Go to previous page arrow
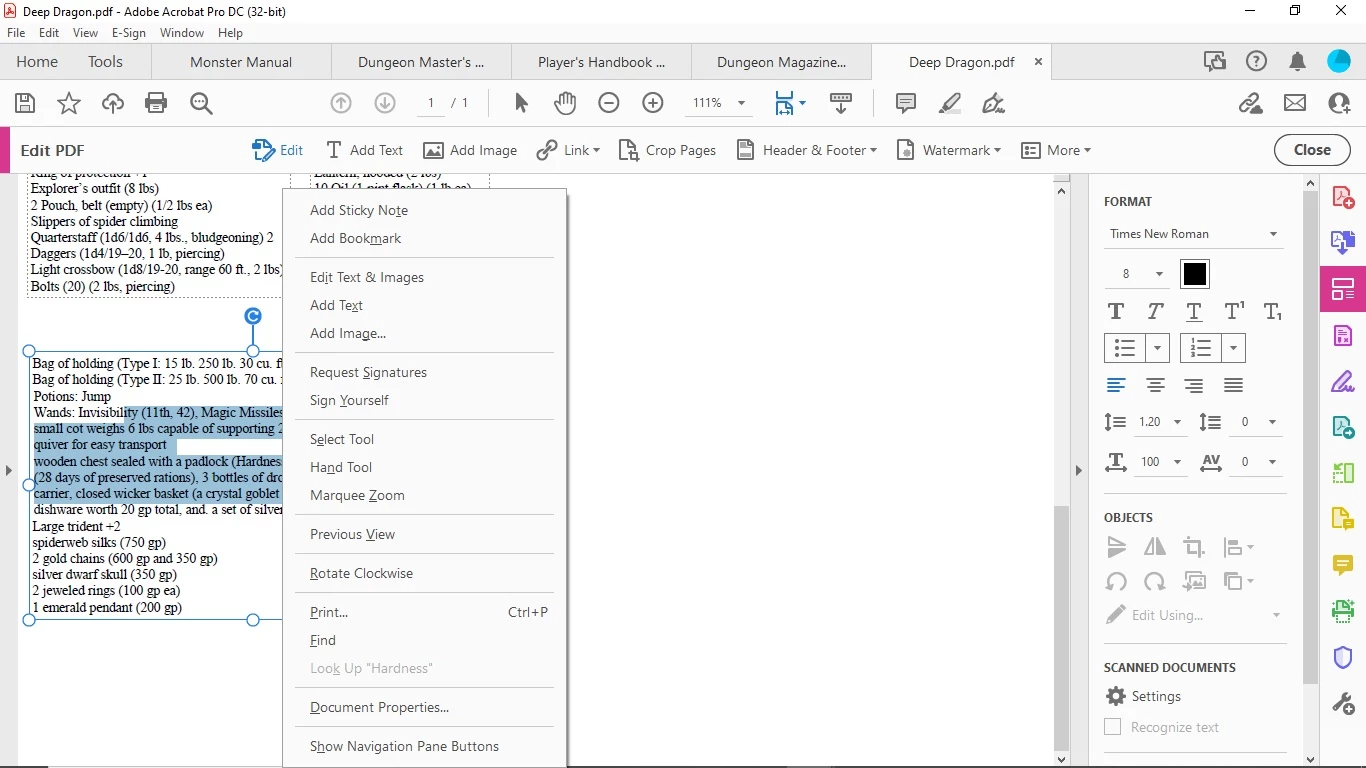This screenshot has height=768, width=1366. [341, 103]
